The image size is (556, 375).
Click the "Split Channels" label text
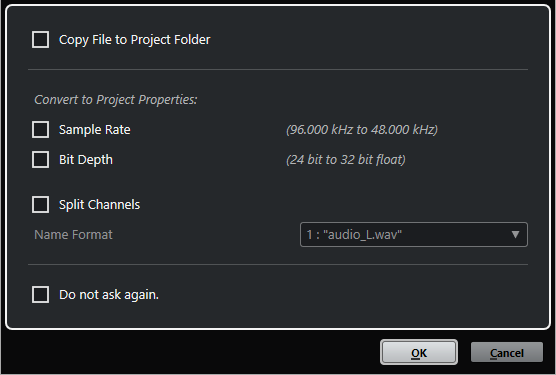click(99, 205)
